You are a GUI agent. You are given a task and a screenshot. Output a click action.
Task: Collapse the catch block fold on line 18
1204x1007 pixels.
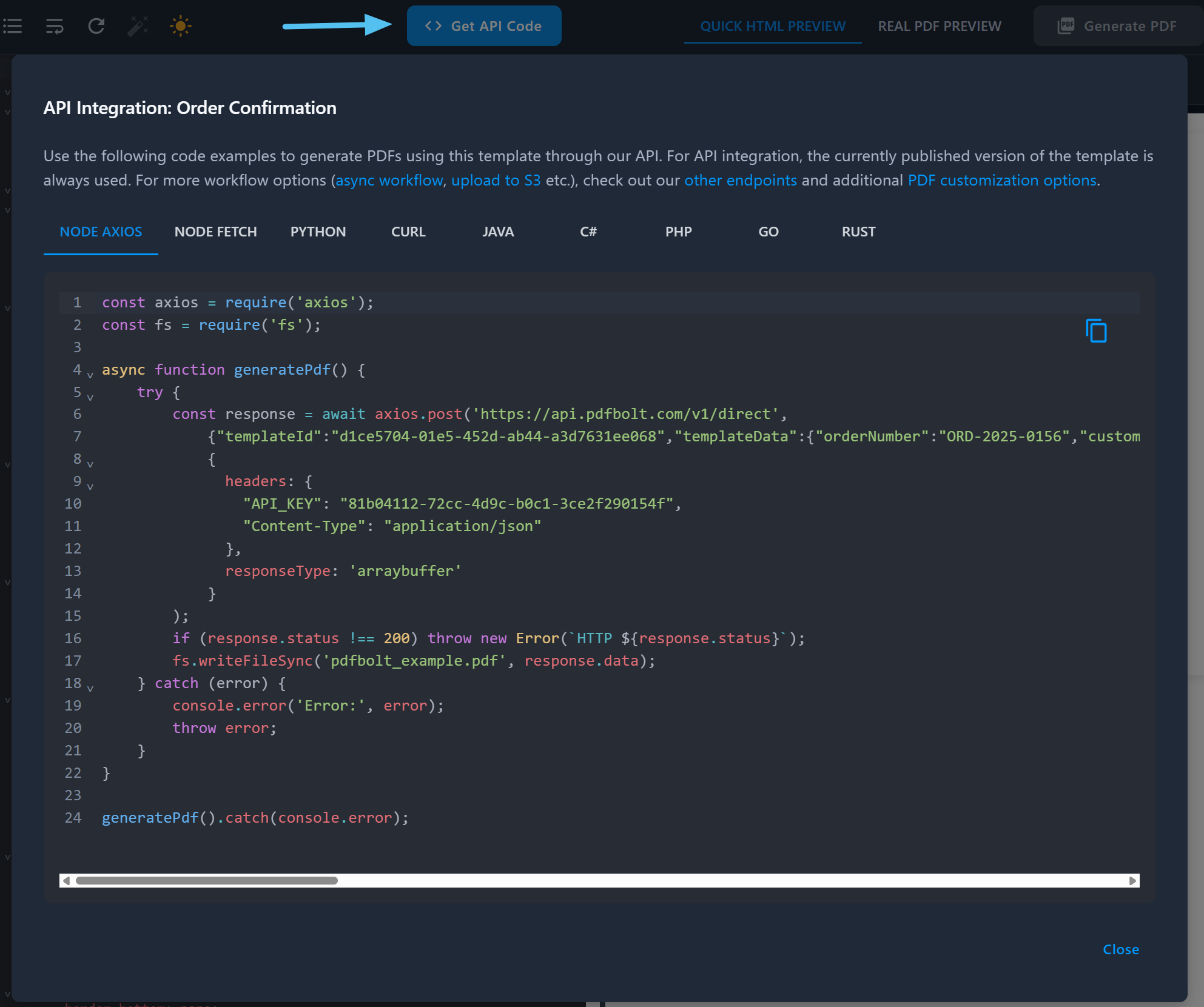tap(90, 688)
